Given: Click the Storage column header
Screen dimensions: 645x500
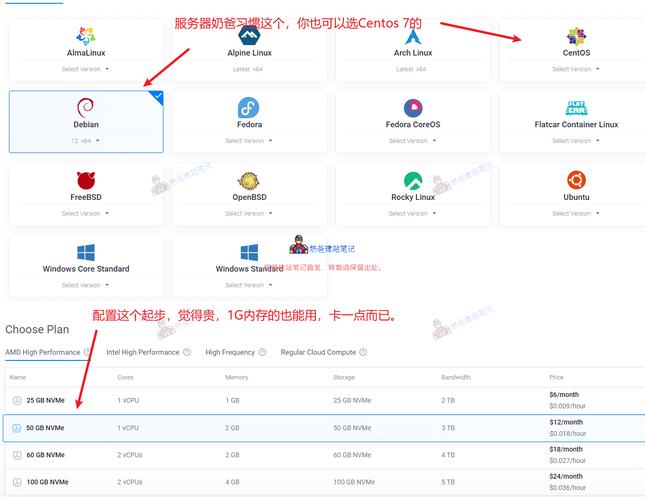Looking at the screenshot, I should pos(344,377).
